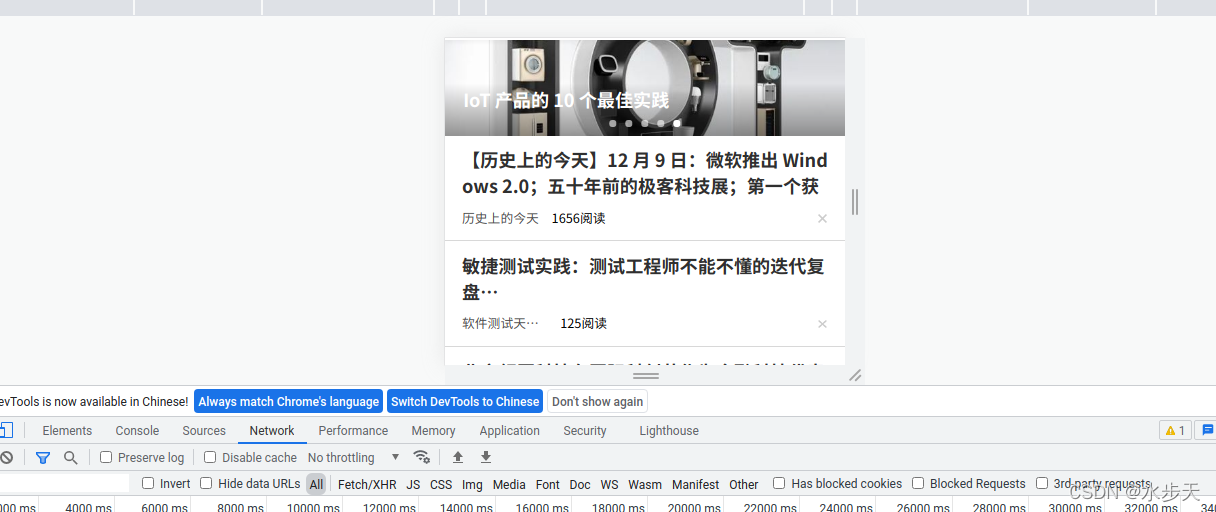
Task: Select the All request type filter
Action: [x=316, y=484]
